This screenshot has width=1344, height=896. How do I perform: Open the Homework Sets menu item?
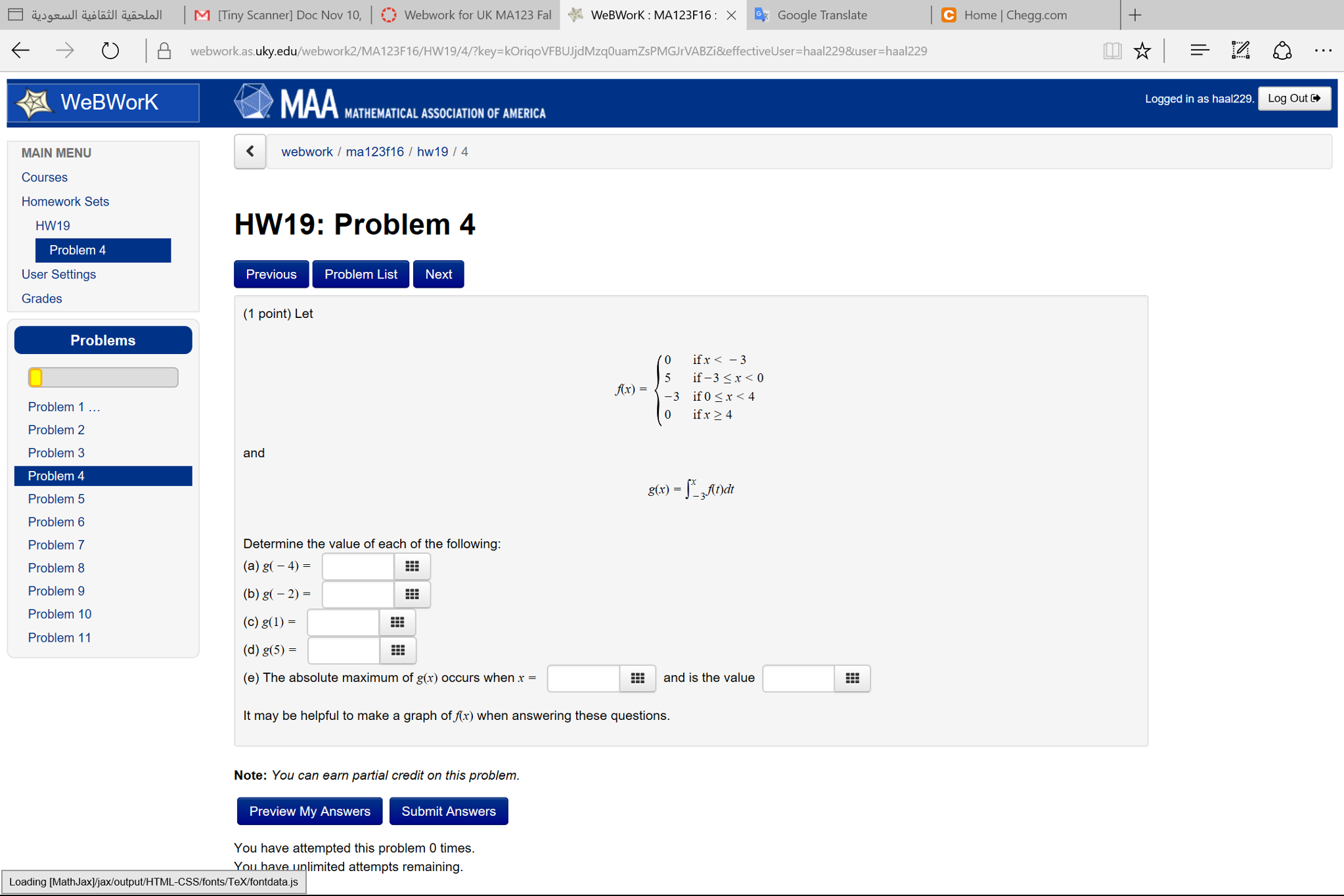pyautogui.click(x=64, y=200)
